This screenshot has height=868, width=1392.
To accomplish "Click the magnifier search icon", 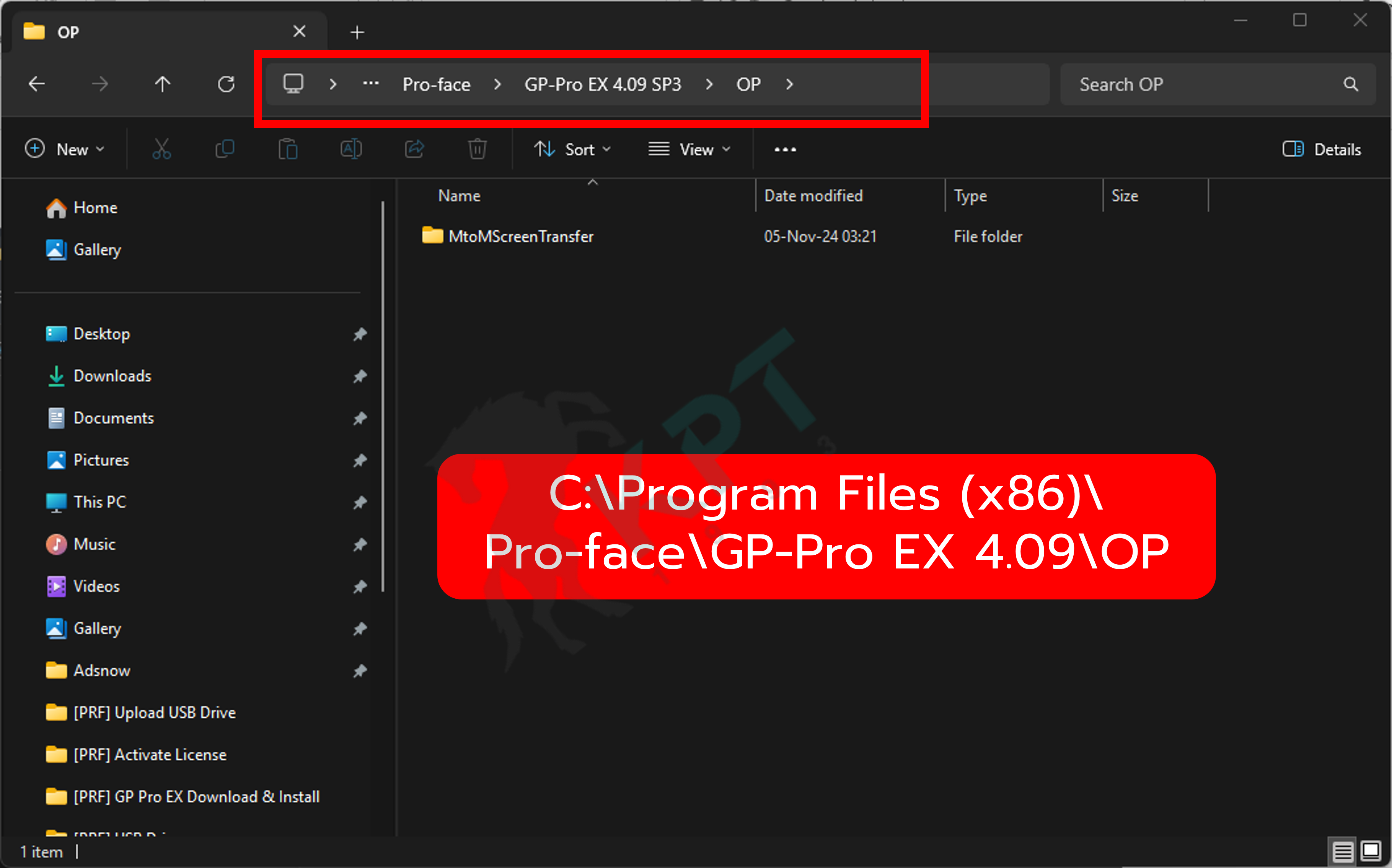I will click(1351, 85).
